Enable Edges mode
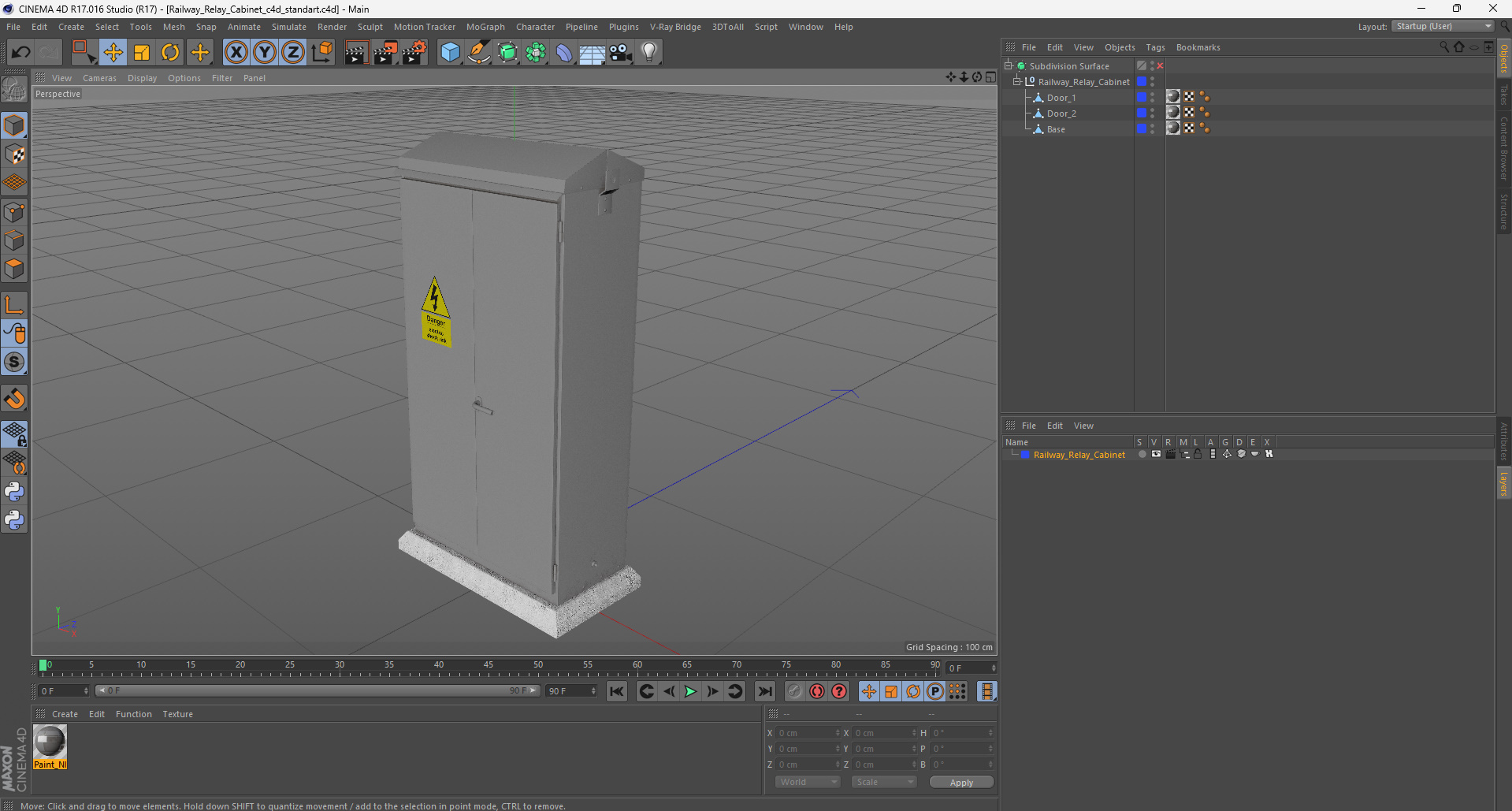Viewport: 1512px width, 811px height. pos(14,240)
